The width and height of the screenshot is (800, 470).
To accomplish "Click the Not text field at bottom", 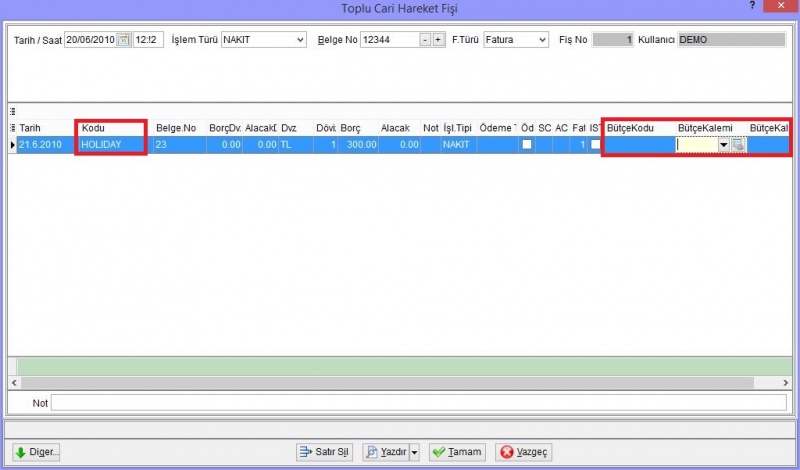I will (419, 403).
